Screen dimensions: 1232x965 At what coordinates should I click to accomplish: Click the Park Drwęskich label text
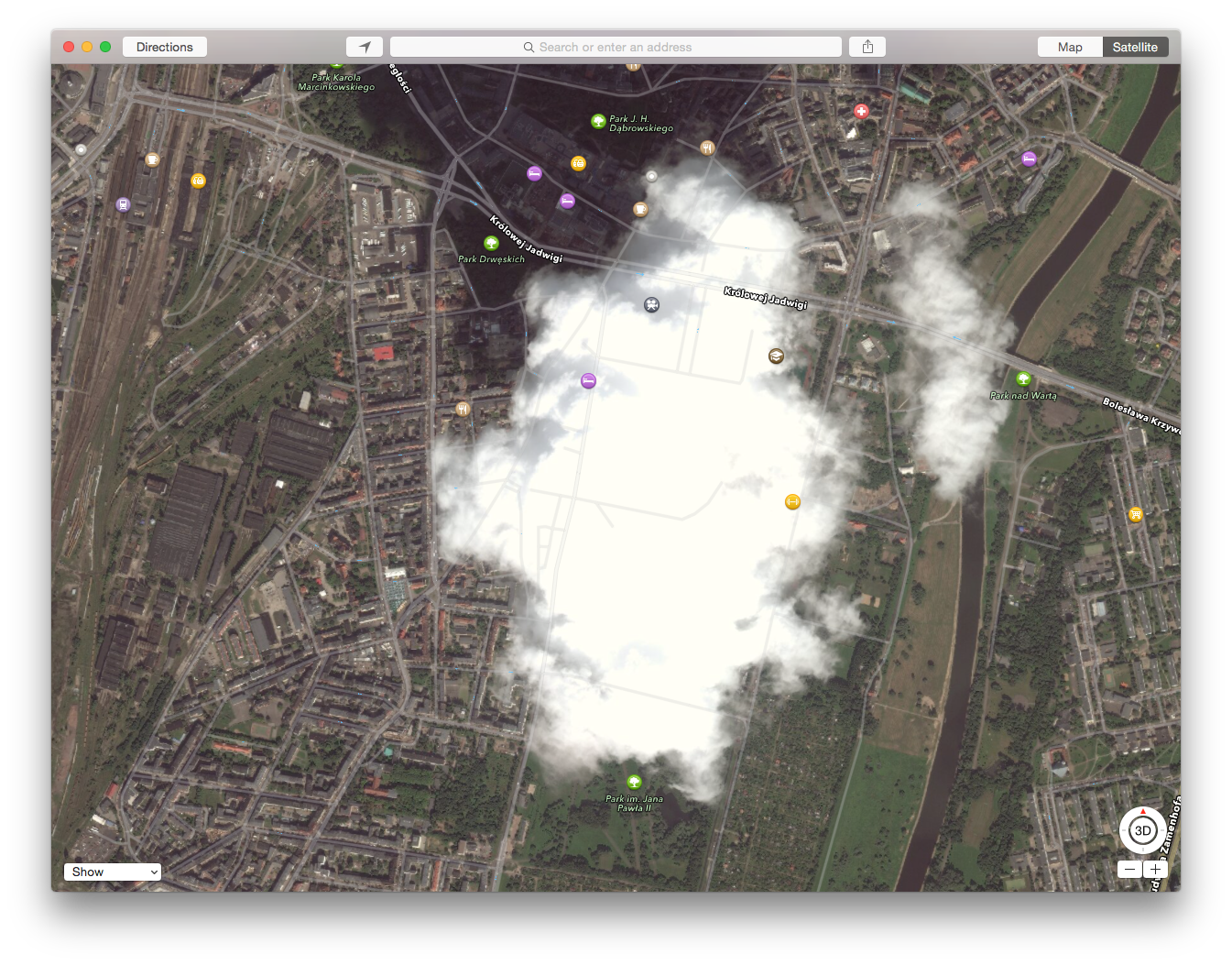click(491, 259)
